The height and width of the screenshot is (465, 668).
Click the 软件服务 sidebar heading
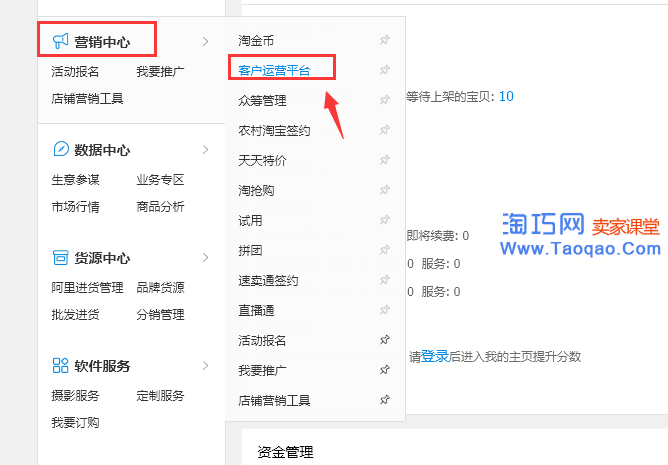click(102, 366)
